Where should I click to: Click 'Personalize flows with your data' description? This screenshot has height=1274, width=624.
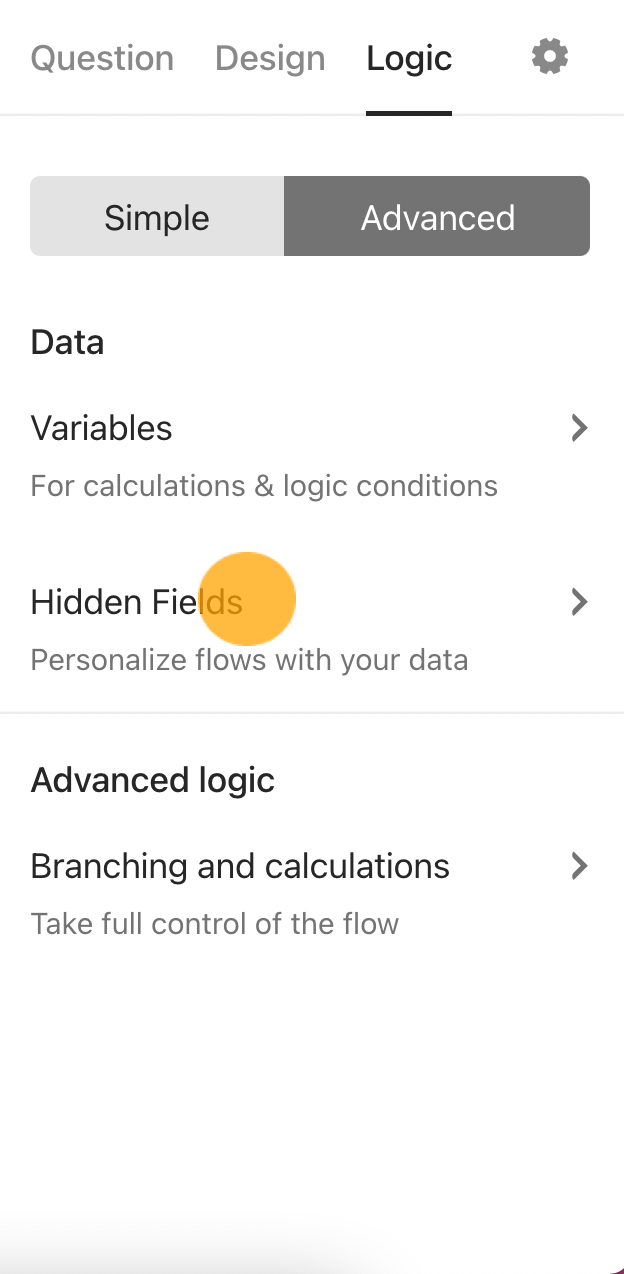click(x=249, y=661)
